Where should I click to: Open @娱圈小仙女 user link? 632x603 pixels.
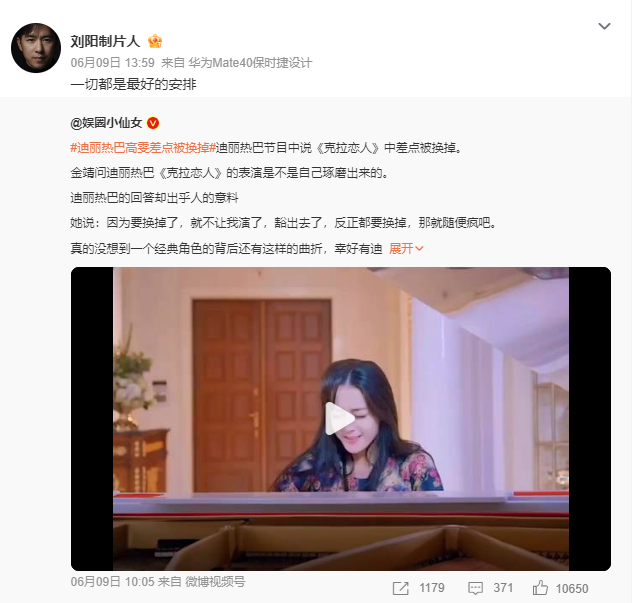coord(106,123)
